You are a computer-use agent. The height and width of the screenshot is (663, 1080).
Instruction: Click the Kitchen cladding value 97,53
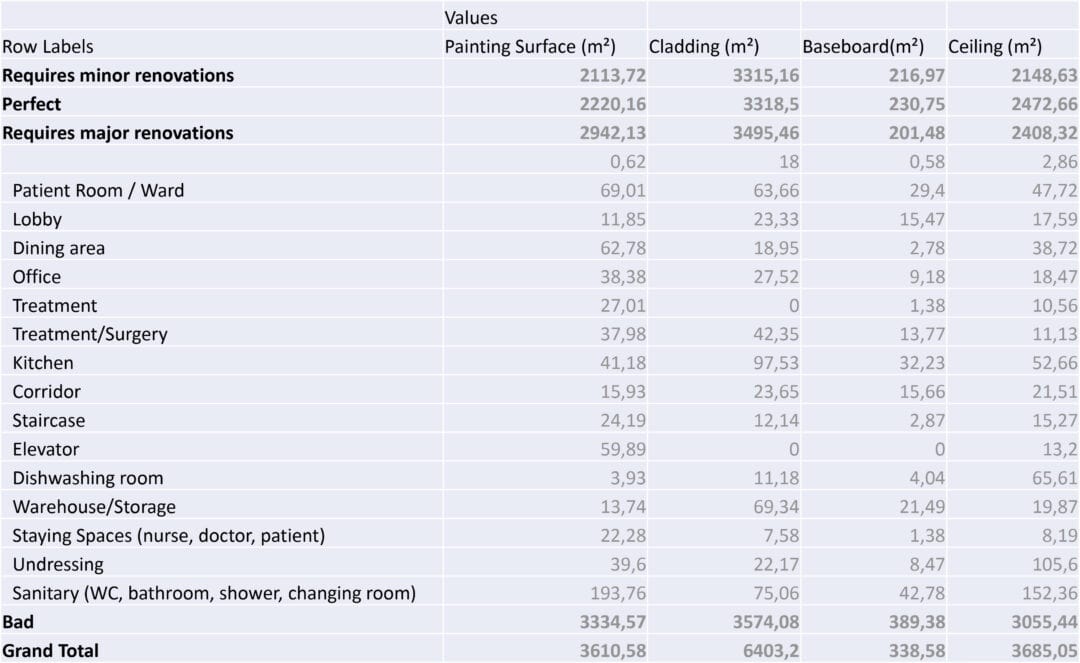[776, 363]
